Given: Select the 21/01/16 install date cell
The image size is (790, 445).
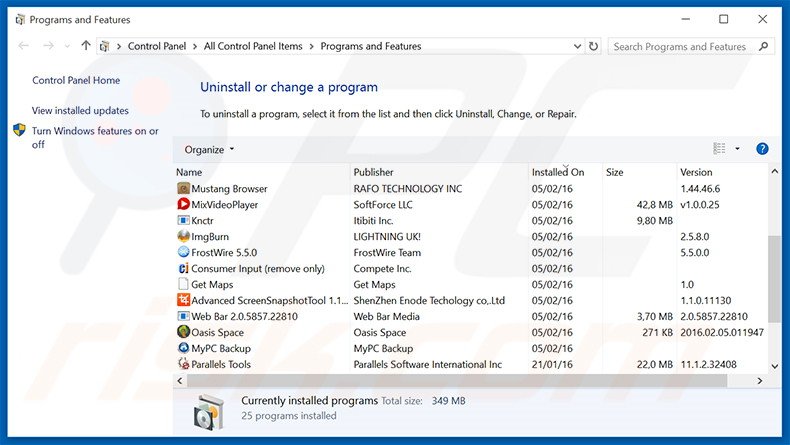Looking at the screenshot, I should (552, 364).
